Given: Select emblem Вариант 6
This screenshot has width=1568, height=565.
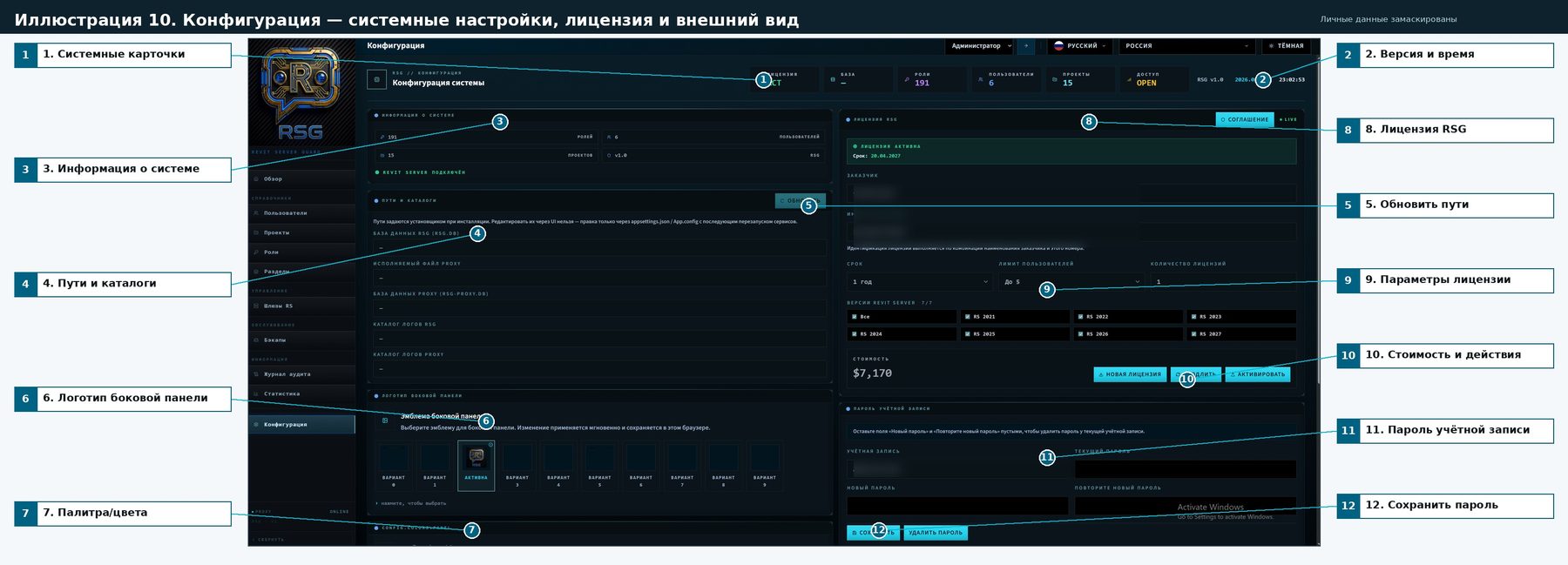Looking at the screenshot, I should [x=641, y=466].
